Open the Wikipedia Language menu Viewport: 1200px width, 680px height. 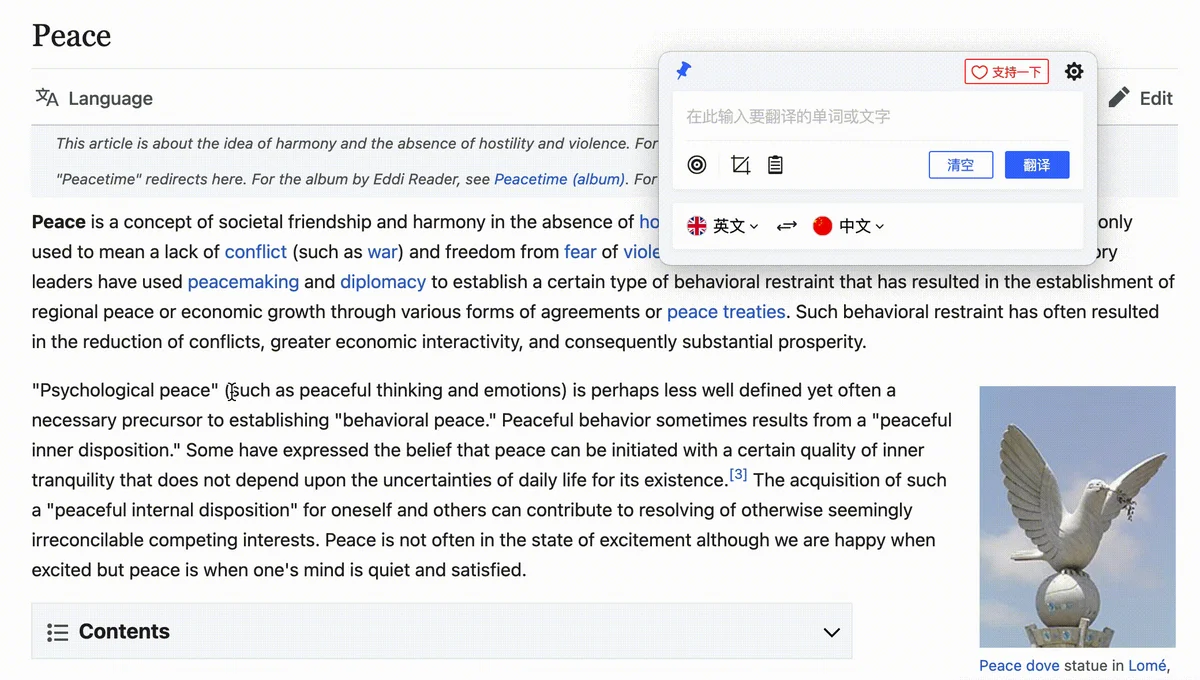[94, 98]
